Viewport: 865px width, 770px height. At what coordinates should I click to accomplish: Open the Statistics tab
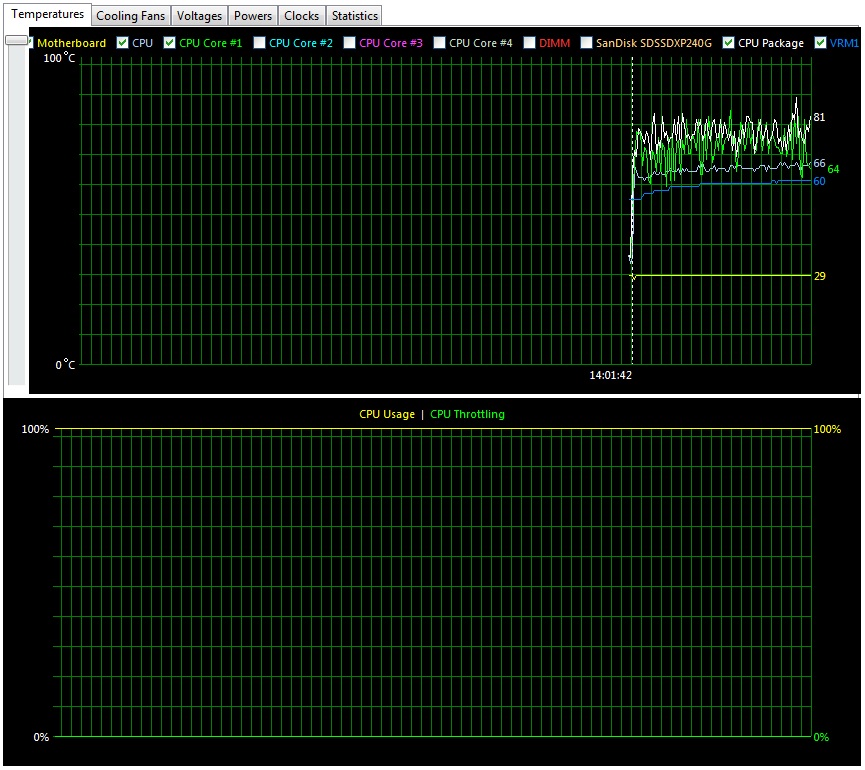tap(355, 16)
